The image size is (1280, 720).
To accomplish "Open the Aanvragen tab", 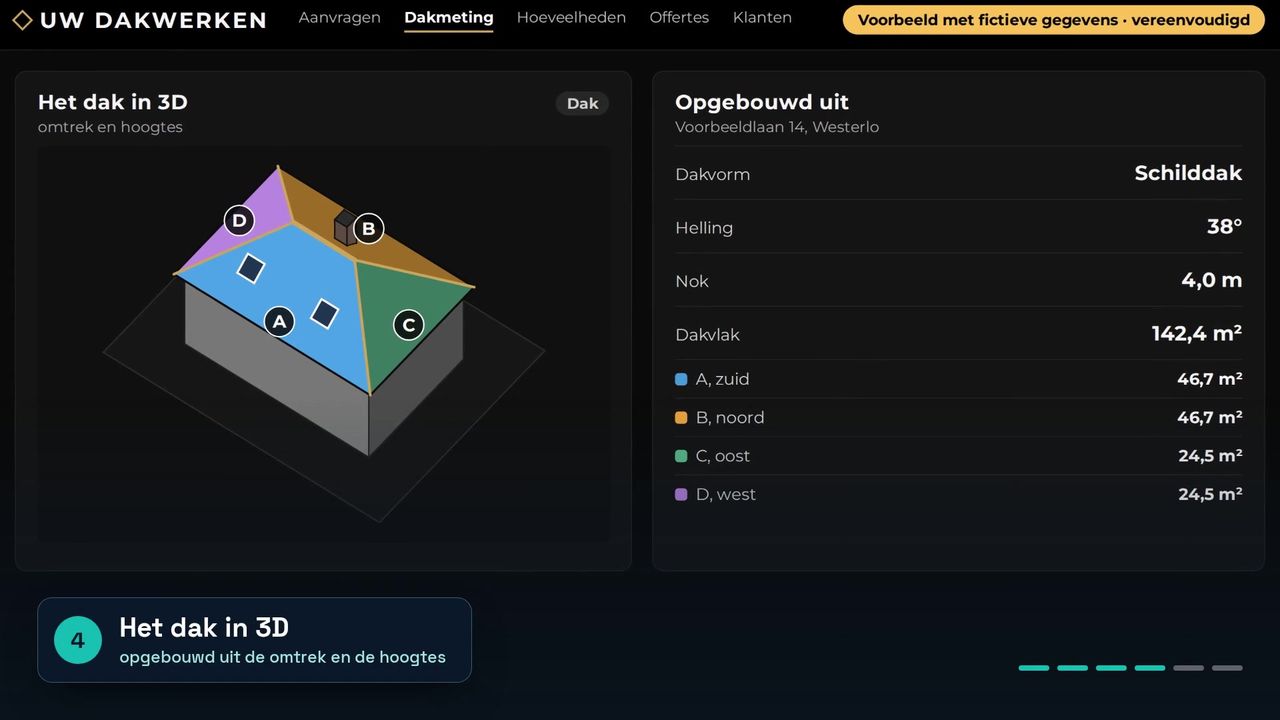I will coord(339,18).
